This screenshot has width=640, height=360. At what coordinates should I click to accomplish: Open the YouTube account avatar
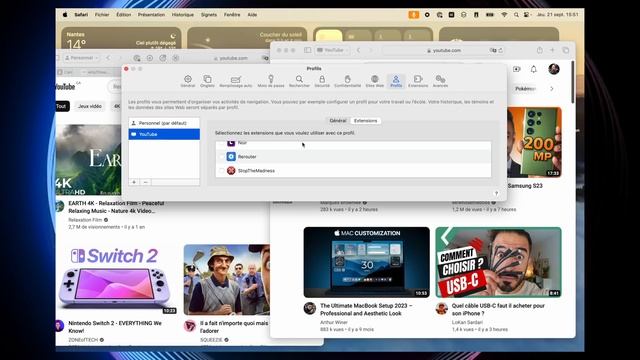point(554,69)
